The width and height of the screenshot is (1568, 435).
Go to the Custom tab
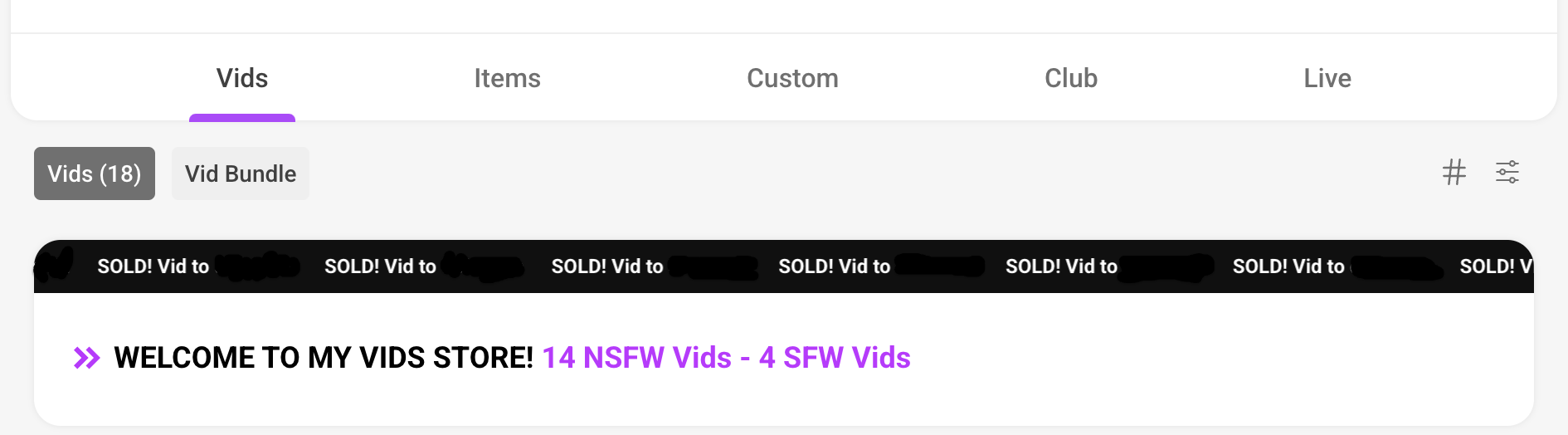792,78
